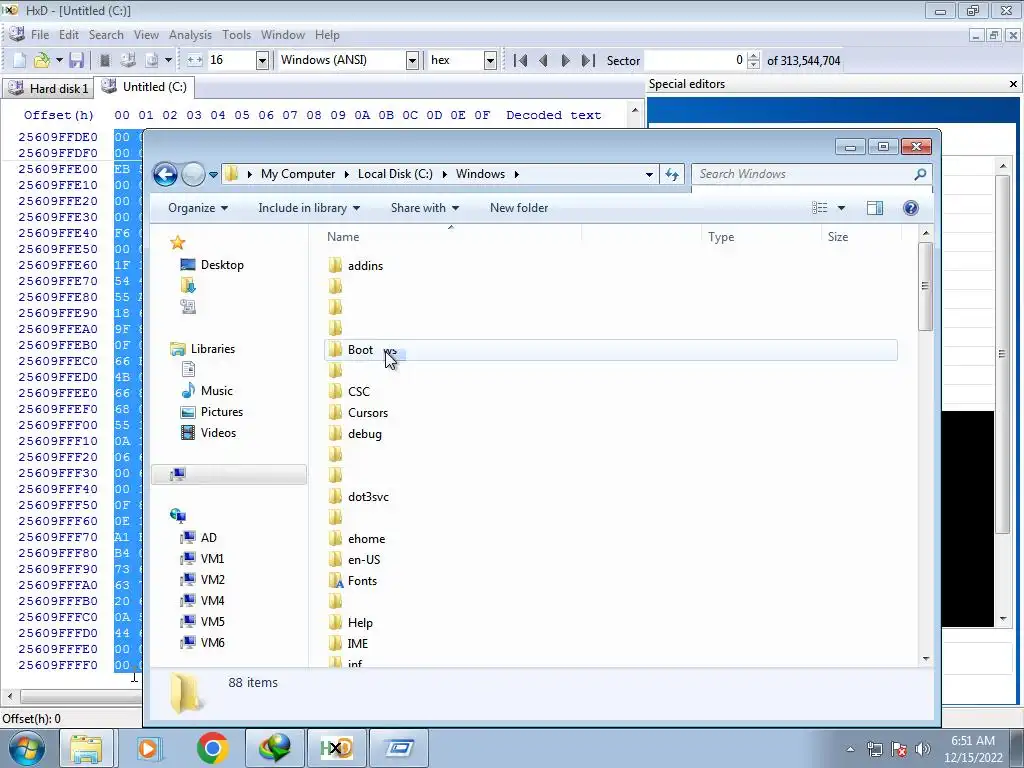The height and width of the screenshot is (768, 1024).
Task: Expand the address bar history dropdown
Action: (648, 174)
